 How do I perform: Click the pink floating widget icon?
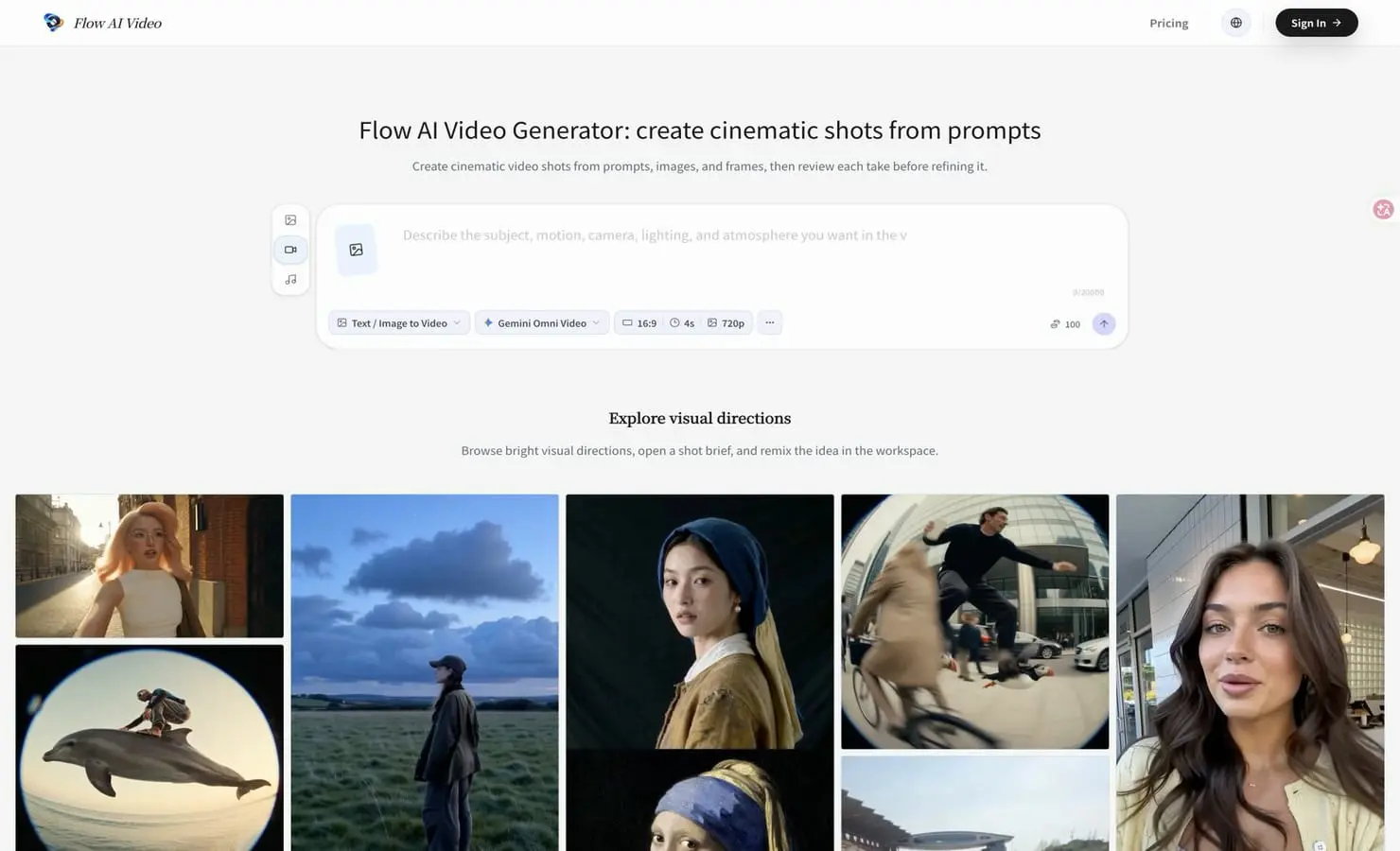pyautogui.click(x=1383, y=209)
